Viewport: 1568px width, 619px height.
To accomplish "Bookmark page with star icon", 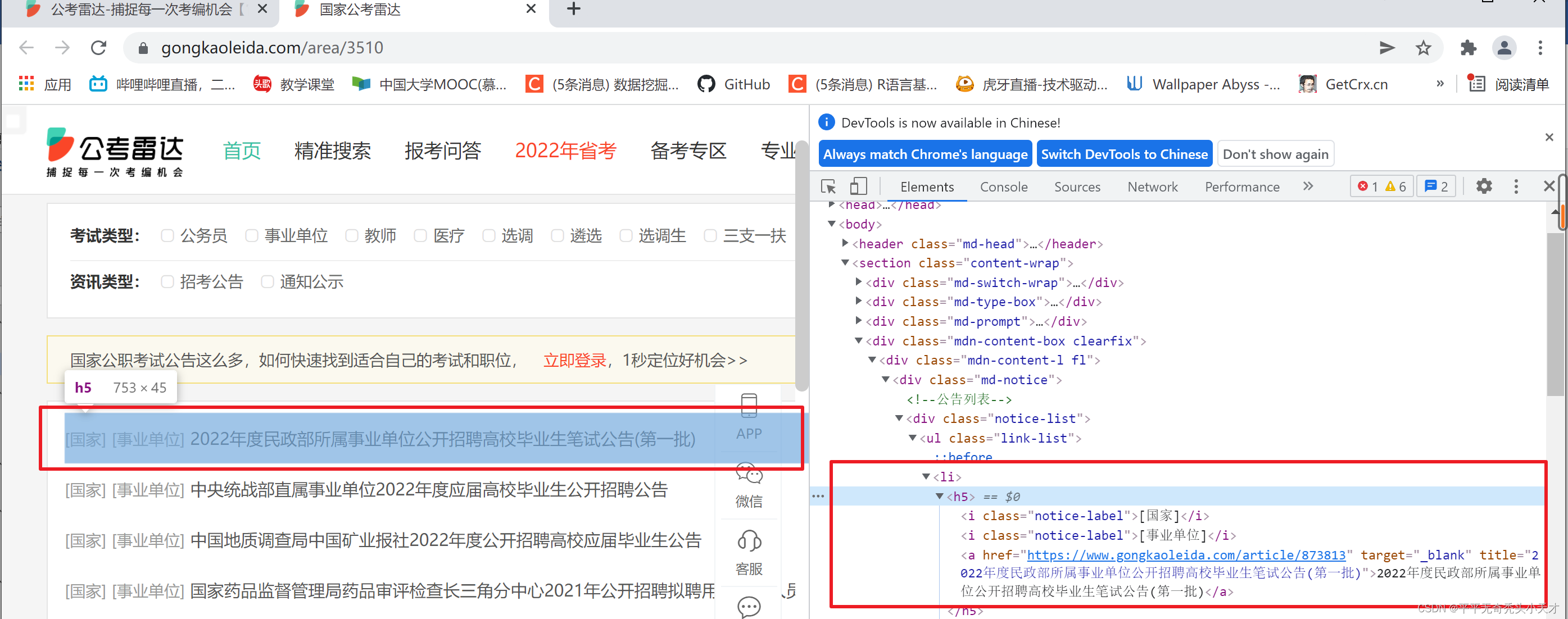I will pos(1423,48).
